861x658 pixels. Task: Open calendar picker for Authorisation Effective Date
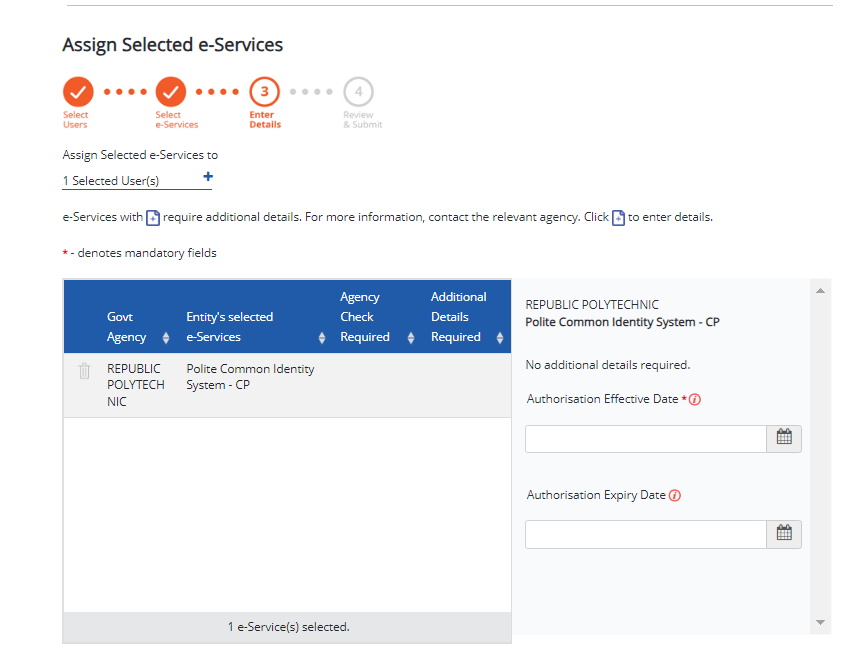tap(784, 438)
